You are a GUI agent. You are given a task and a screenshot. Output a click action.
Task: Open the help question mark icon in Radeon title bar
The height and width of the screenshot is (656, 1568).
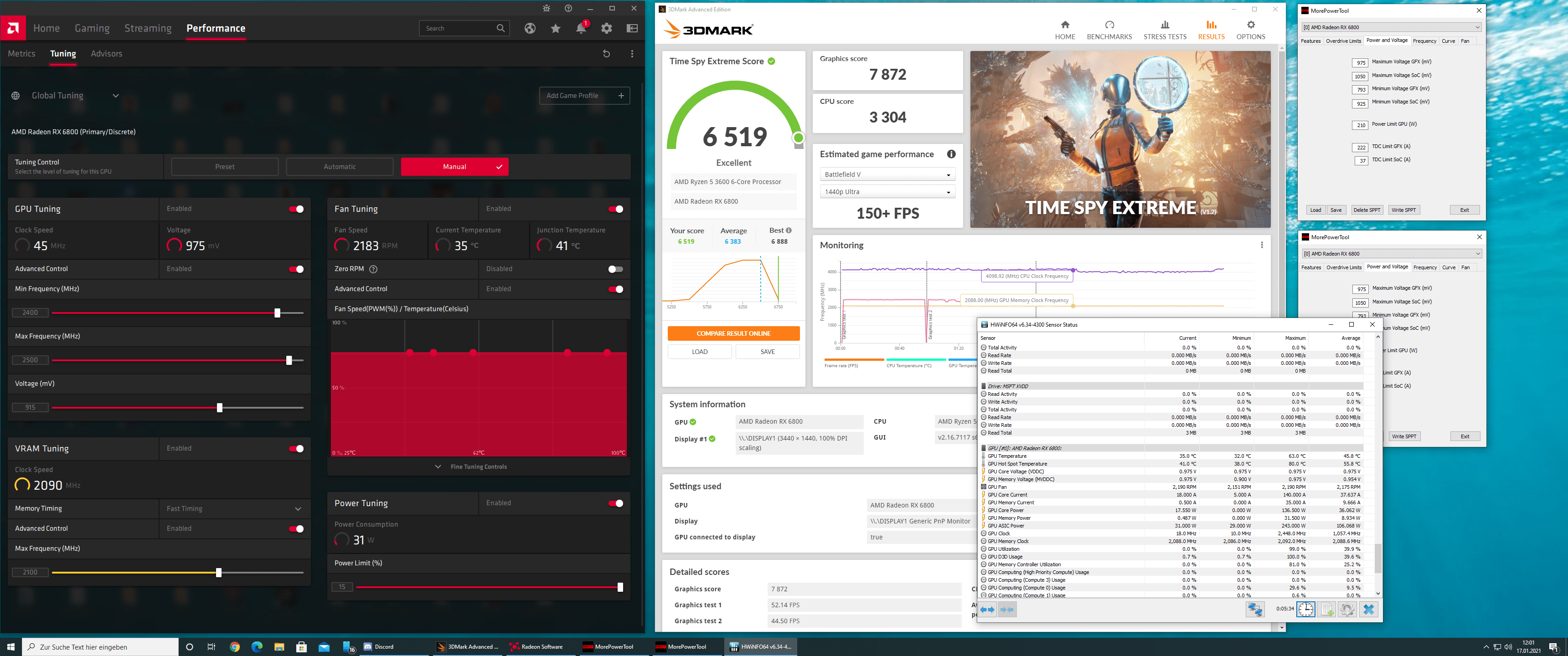(x=568, y=9)
